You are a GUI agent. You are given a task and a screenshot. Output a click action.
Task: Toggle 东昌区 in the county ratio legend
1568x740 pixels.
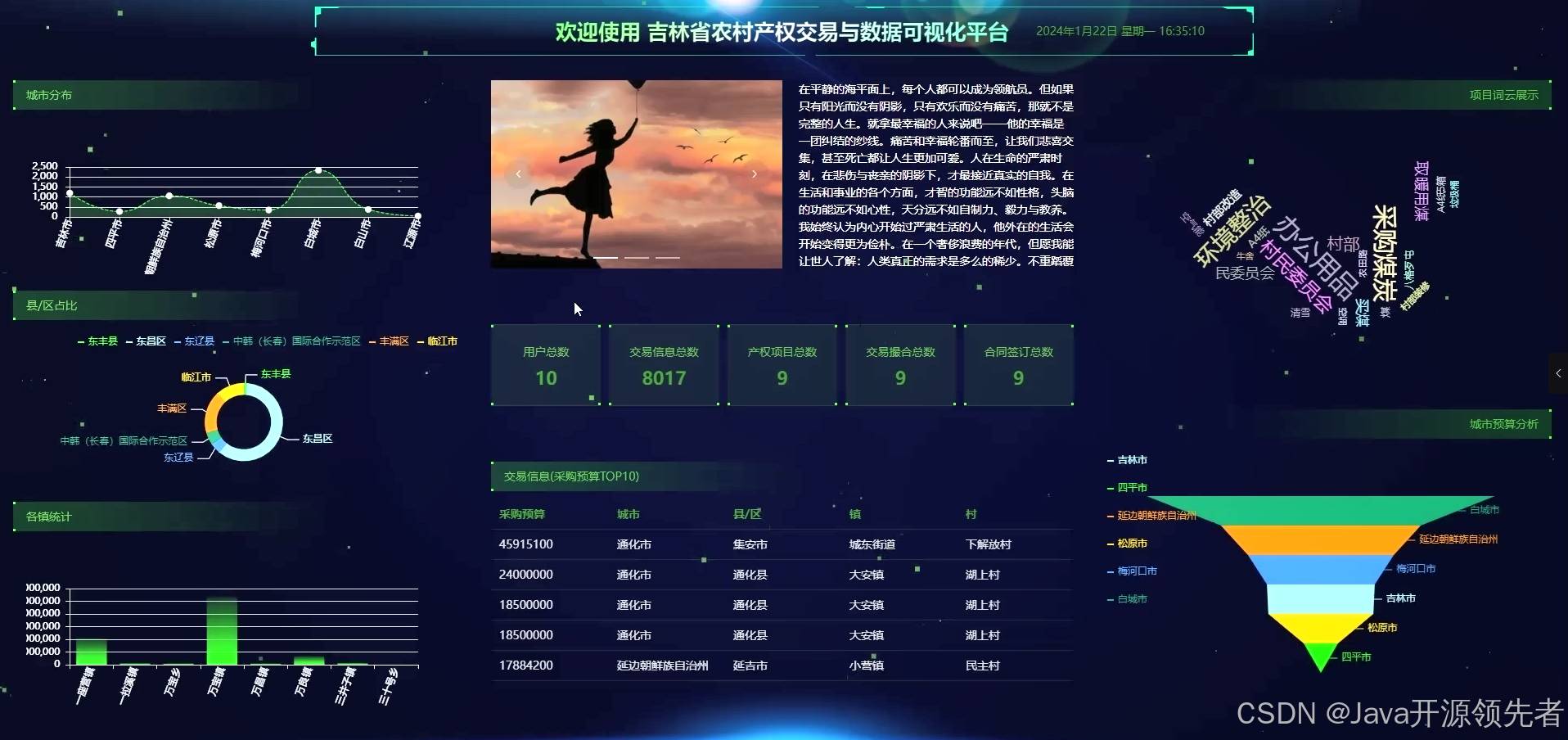[146, 341]
